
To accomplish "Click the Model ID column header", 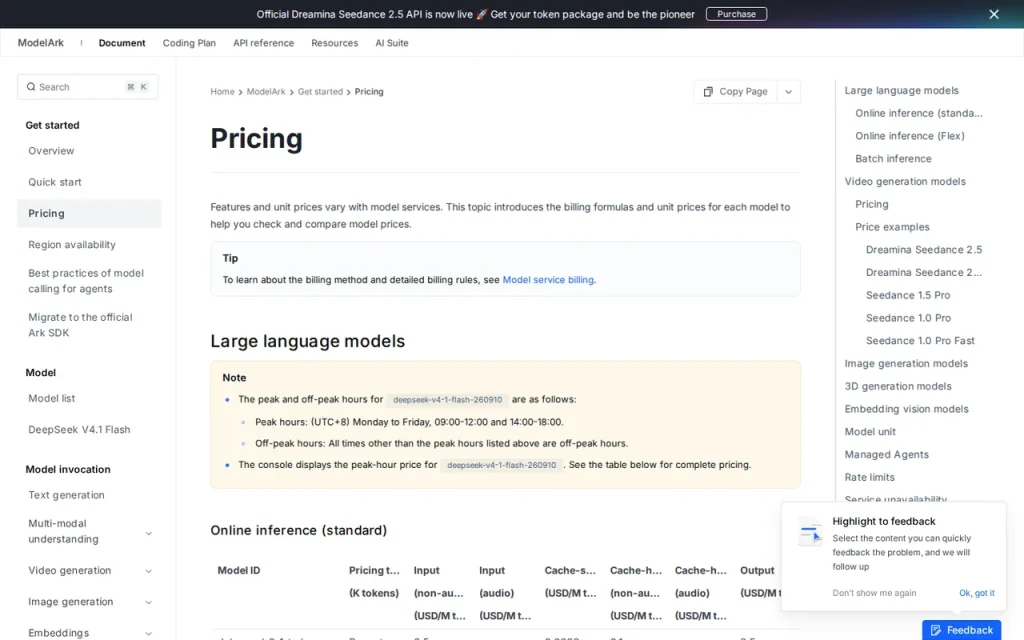I will [x=238, y=570].
